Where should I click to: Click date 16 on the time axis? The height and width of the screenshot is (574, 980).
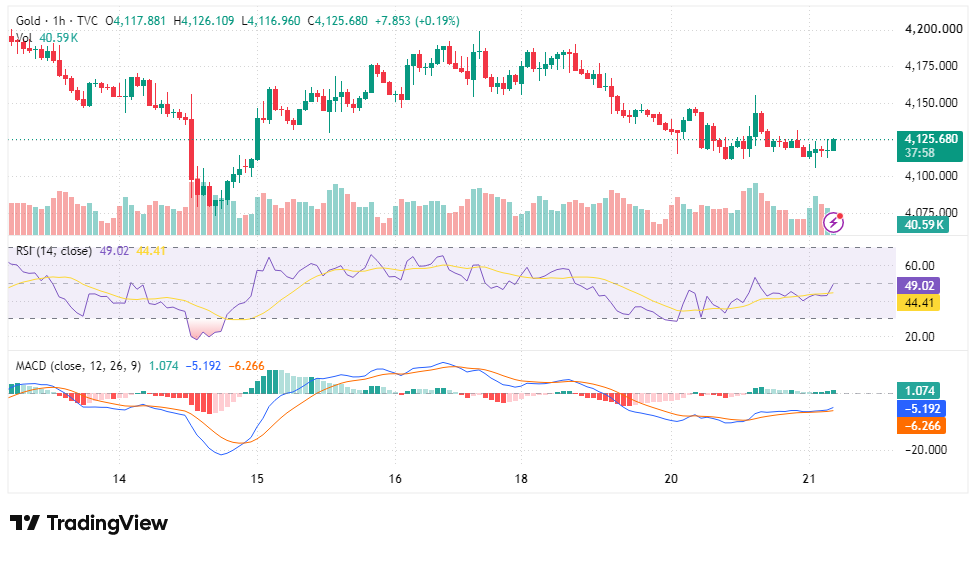[395, 479]
